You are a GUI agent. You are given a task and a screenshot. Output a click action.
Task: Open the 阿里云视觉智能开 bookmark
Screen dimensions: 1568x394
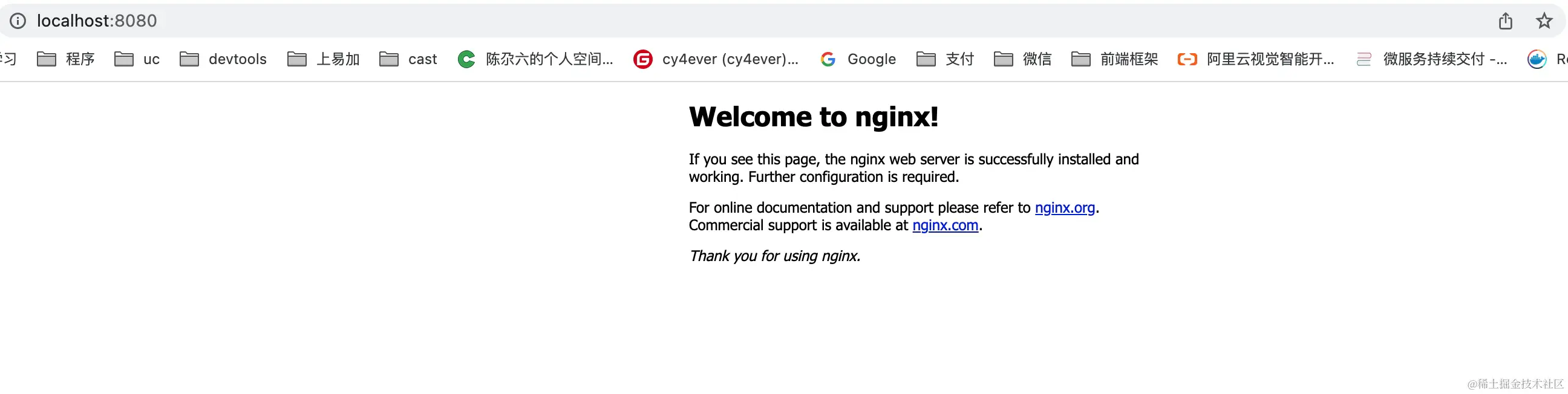pos(1256,59)
